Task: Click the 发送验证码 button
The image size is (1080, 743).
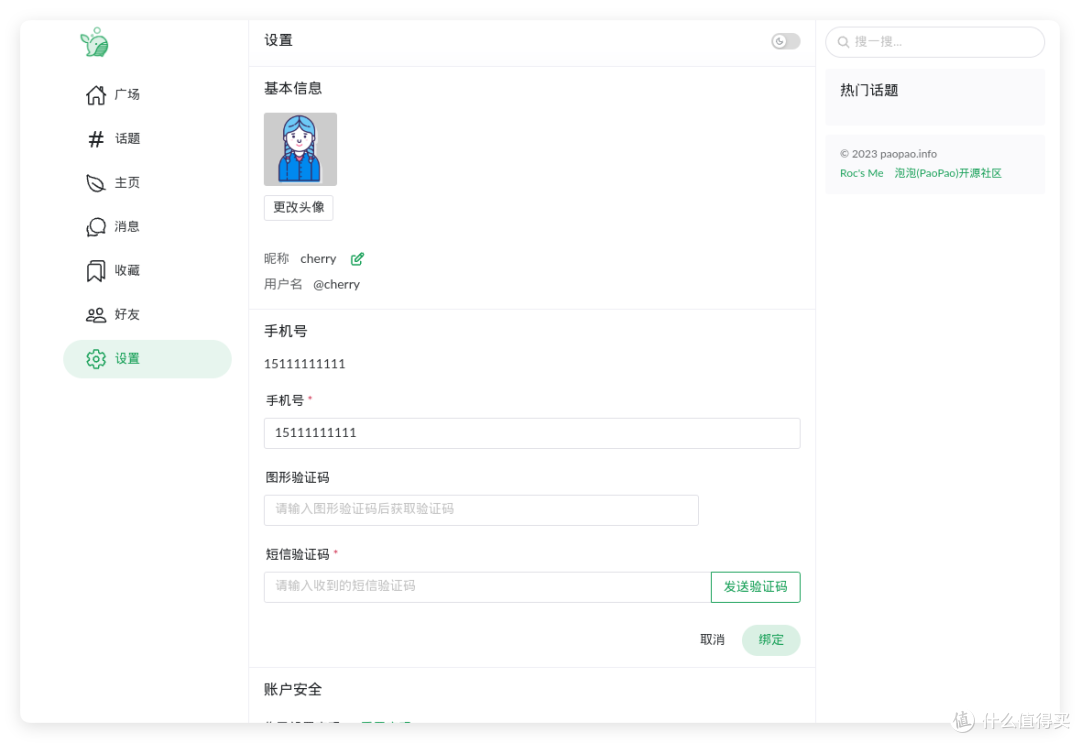Action: pyautogui.click(x=755, y=587)
